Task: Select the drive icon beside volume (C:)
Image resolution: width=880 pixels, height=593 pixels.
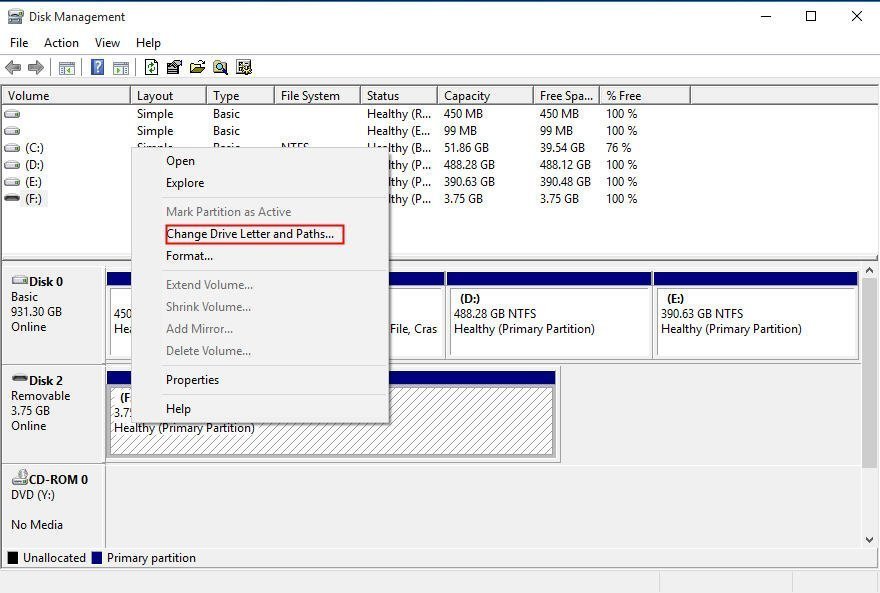Action: (10, 147)
